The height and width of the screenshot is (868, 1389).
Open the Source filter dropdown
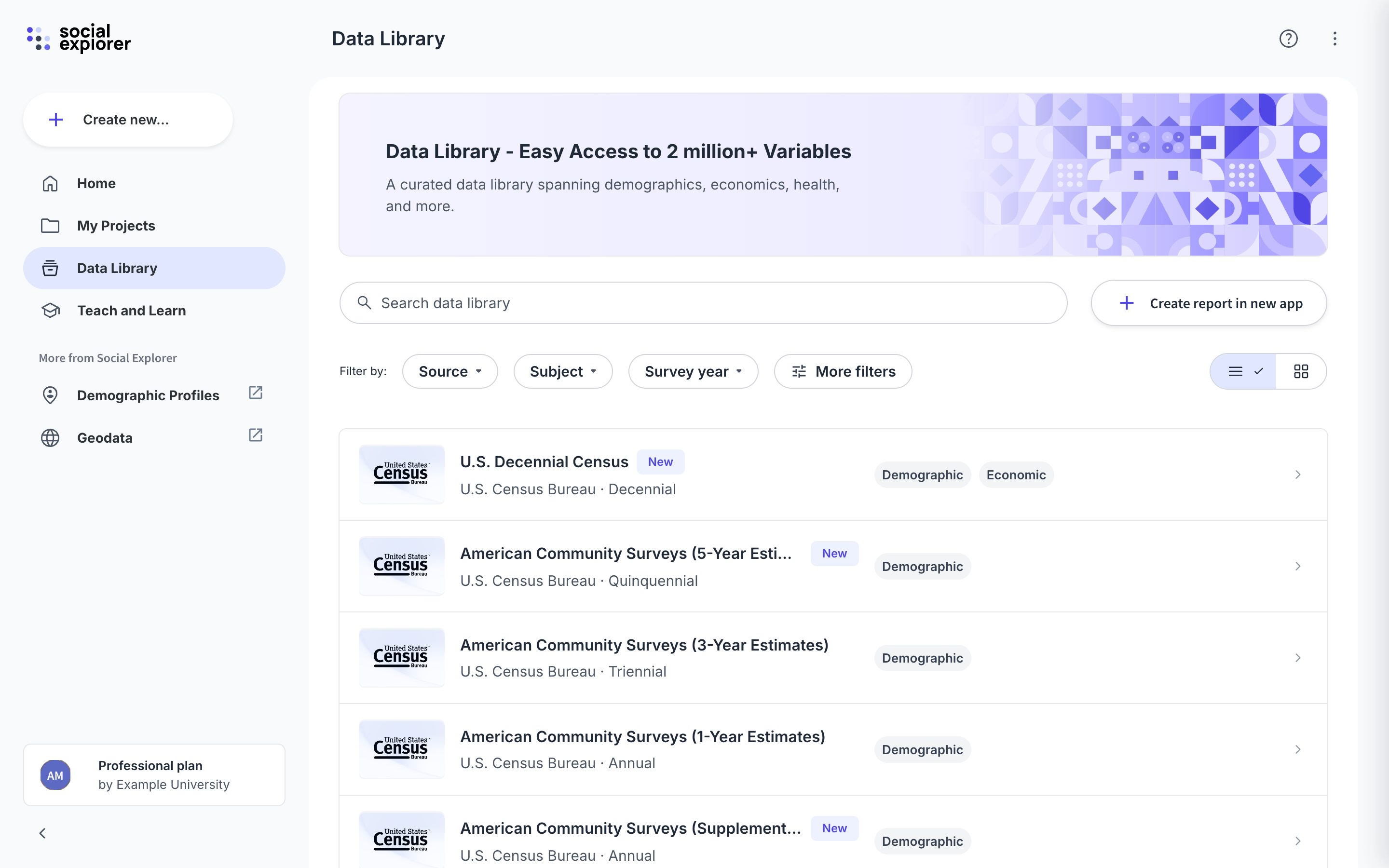(450, 371)
